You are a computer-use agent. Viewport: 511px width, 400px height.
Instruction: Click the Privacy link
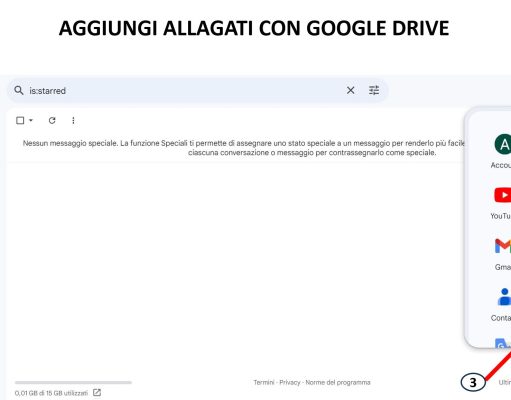[x=290, y=382]
